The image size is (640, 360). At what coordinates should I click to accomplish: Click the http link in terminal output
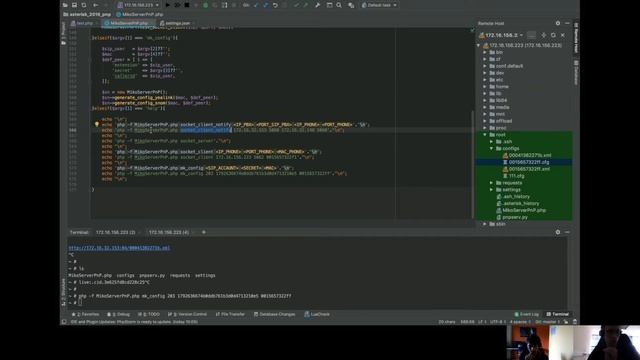tap(119, 248)
